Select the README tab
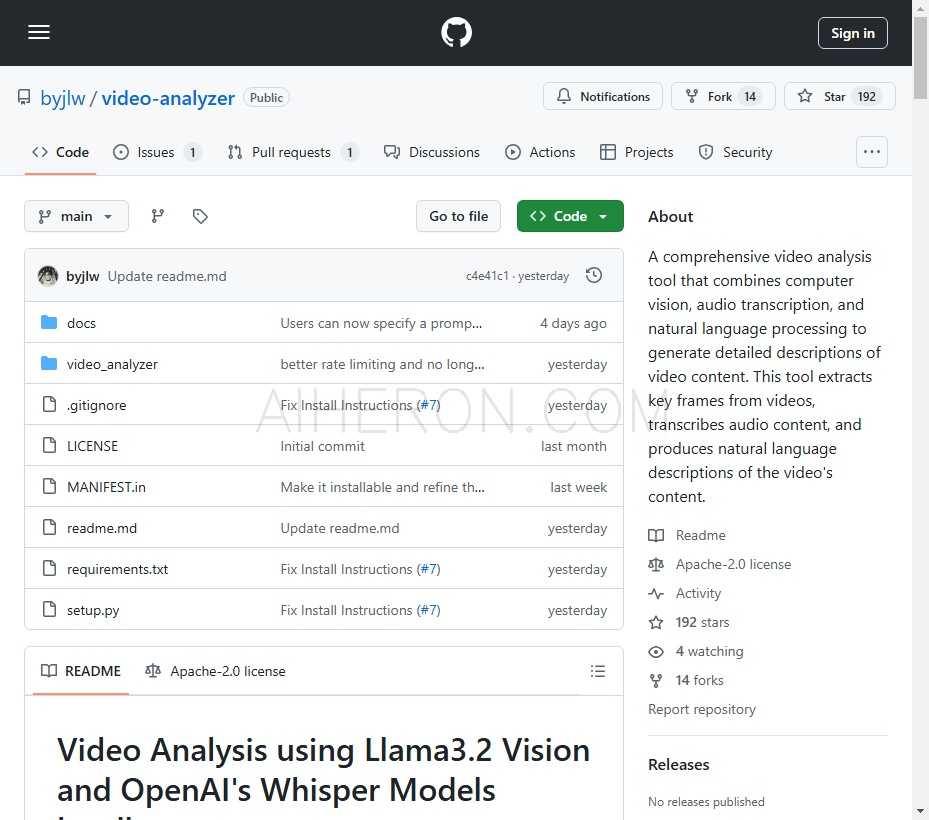This screenshot has height=820, width=929. [81, 671]
